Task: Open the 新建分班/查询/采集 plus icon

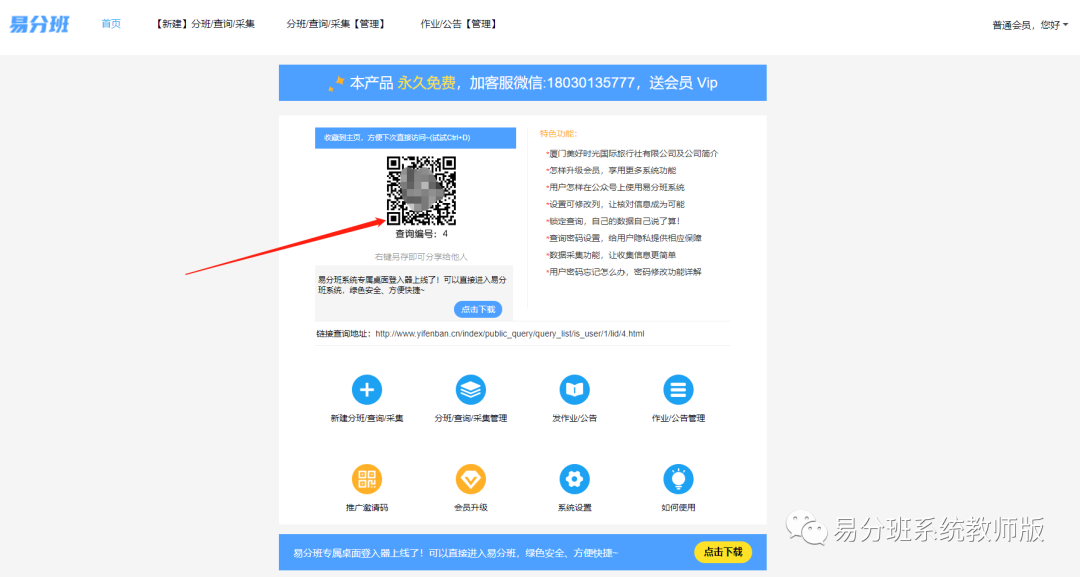Action: [366, 390]
